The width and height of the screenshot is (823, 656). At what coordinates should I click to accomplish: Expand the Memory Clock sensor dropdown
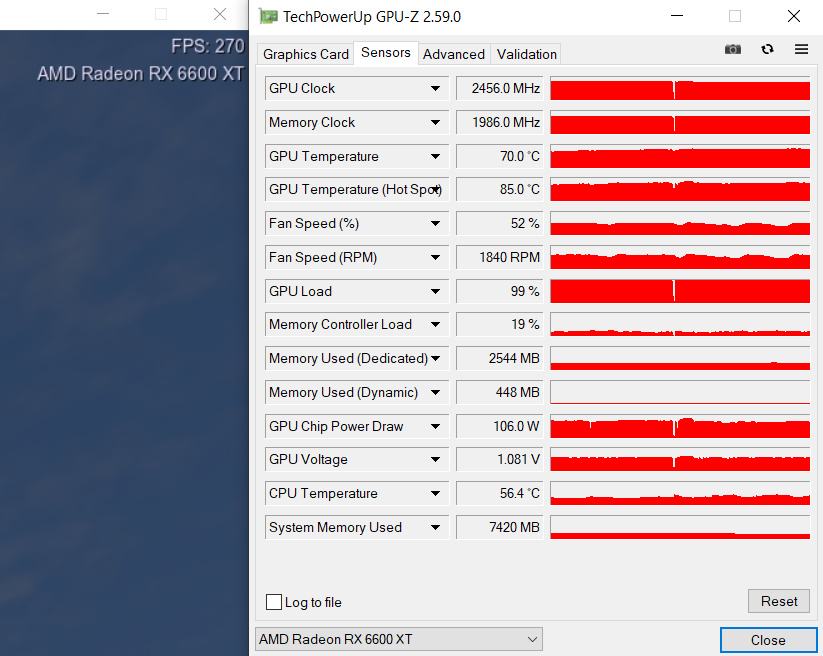435,122
